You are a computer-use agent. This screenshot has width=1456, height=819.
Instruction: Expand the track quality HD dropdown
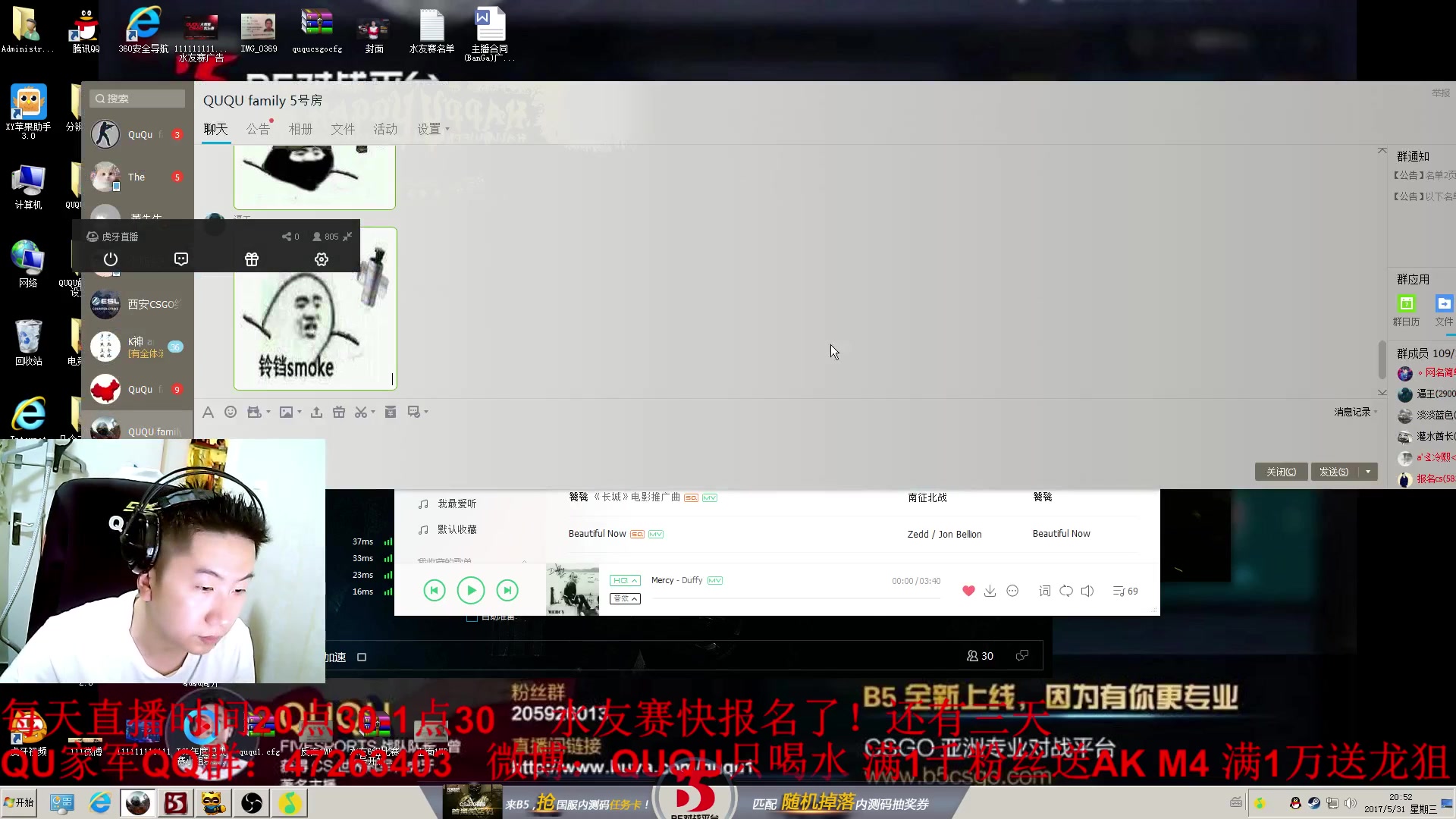tap(624, 580)
